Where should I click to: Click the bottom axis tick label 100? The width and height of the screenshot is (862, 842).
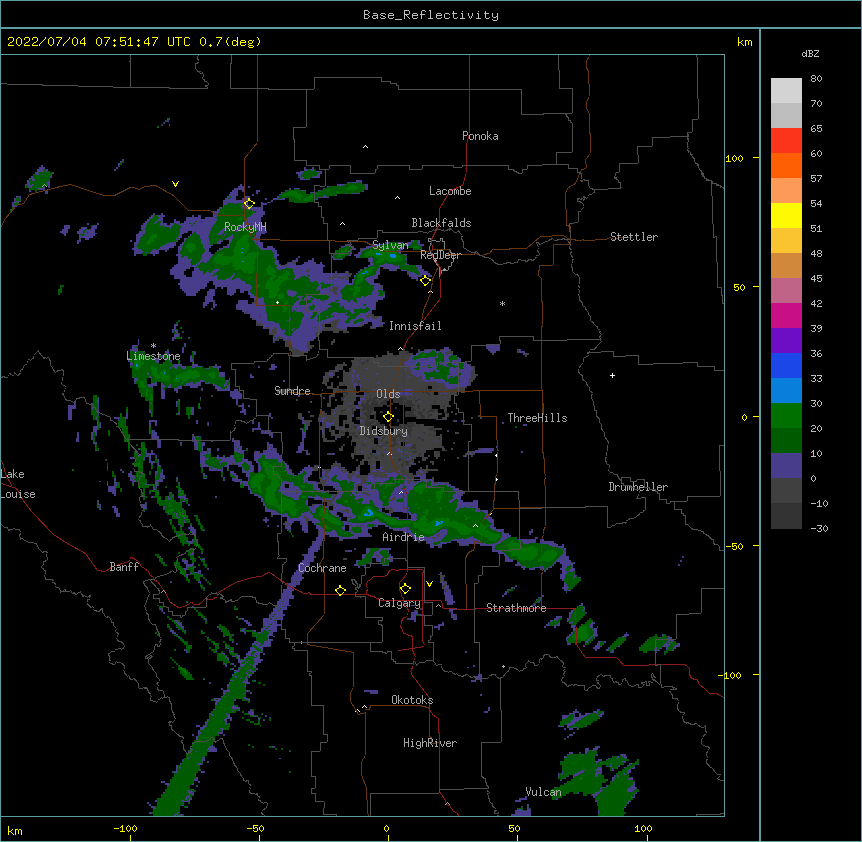(643, 828)
